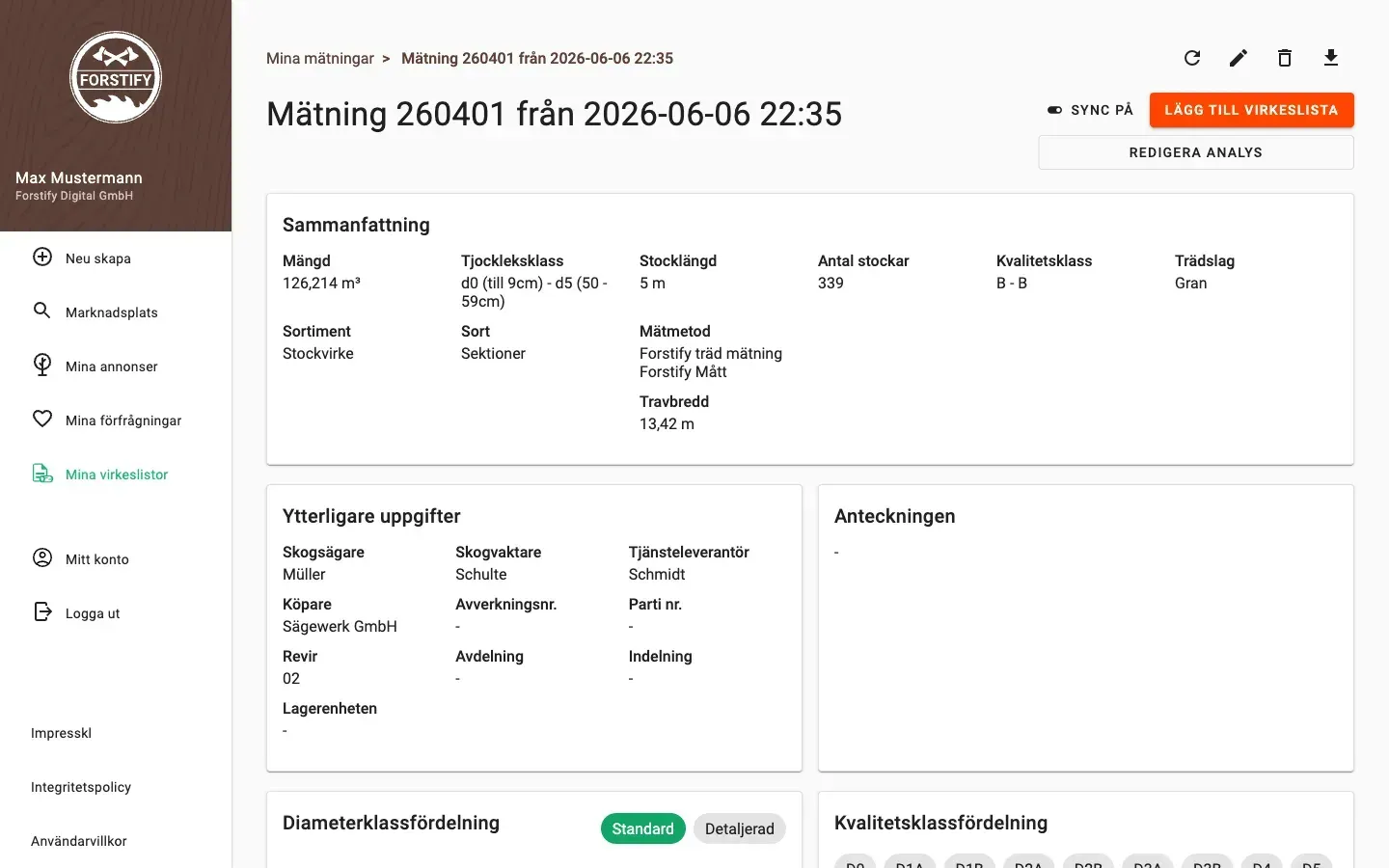1389x868 pixels.
Task: Open the Impresskl link
Action: (61, 733)
